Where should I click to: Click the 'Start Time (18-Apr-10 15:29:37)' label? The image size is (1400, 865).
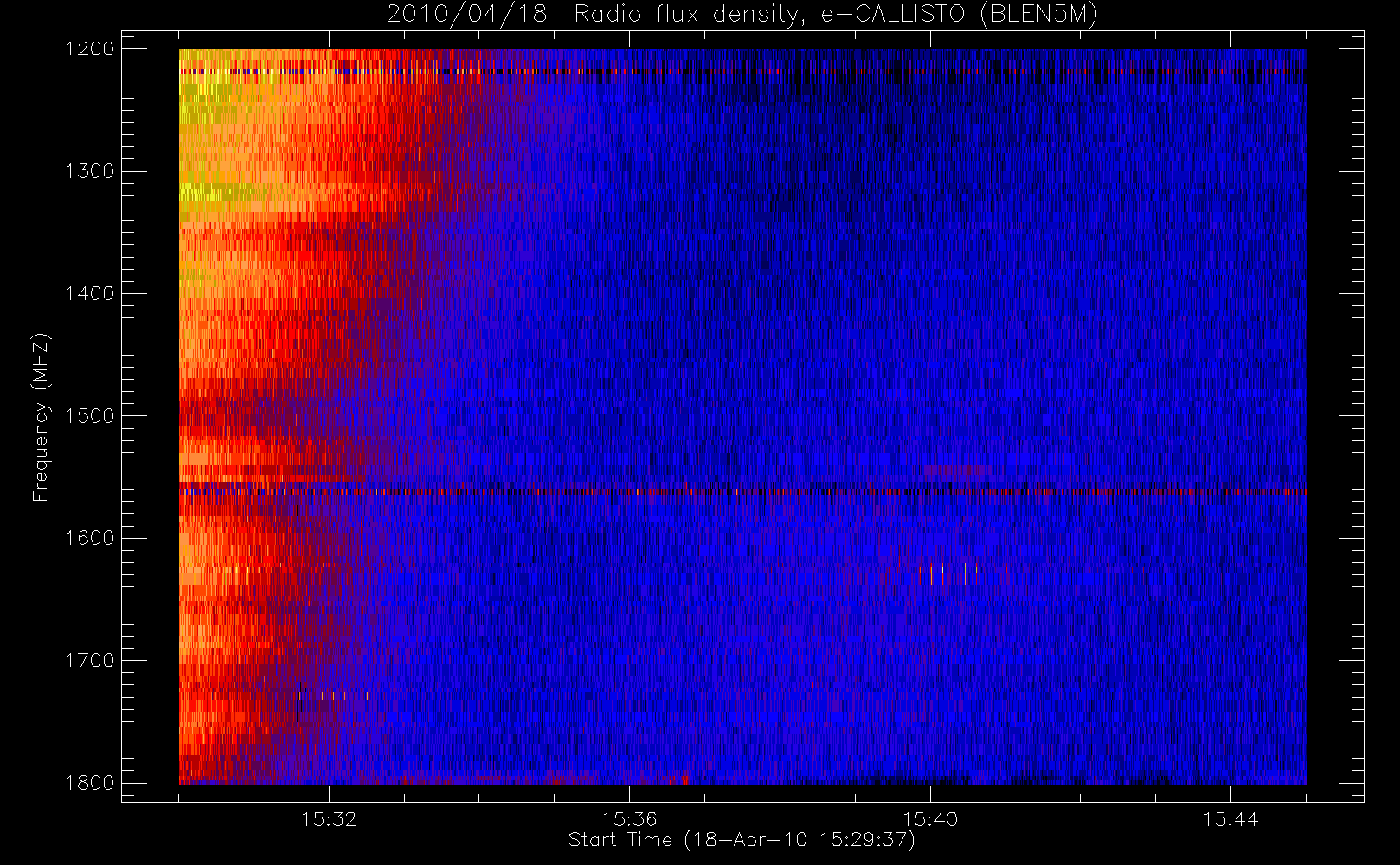point(742,840)
